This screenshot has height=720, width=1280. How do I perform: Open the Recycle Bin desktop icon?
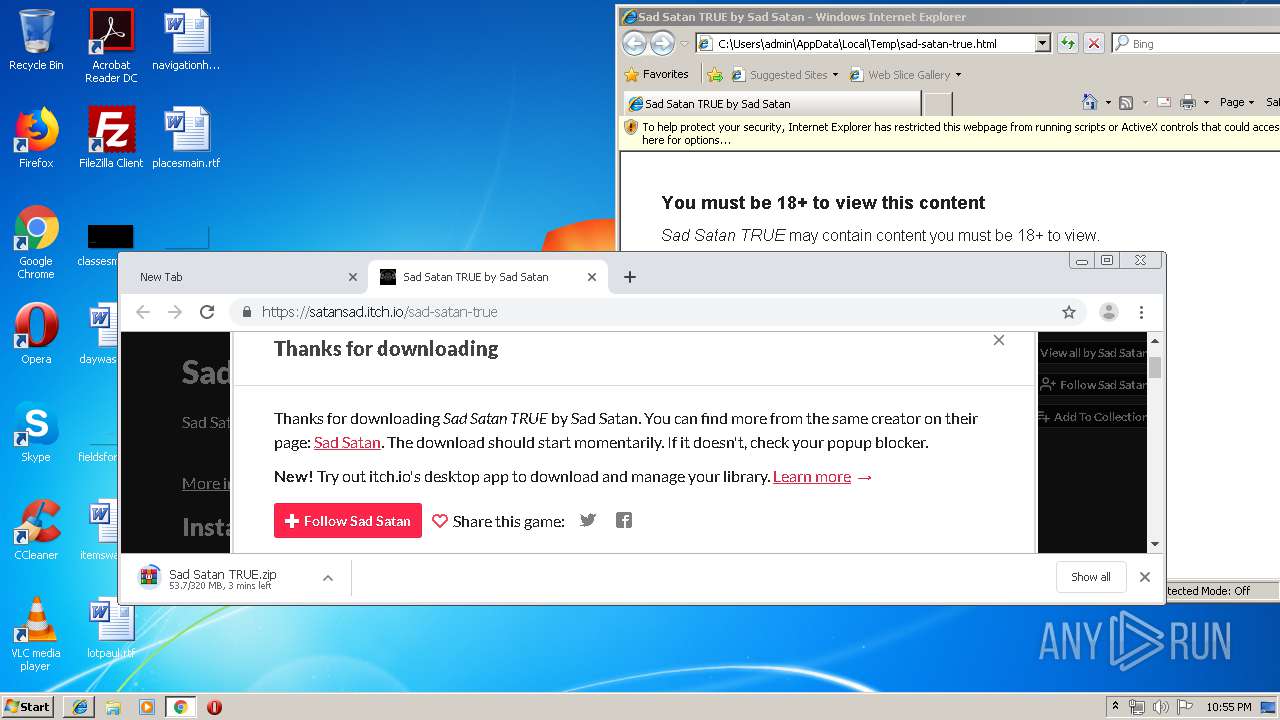pyautogui.click(x=36, y=40)
